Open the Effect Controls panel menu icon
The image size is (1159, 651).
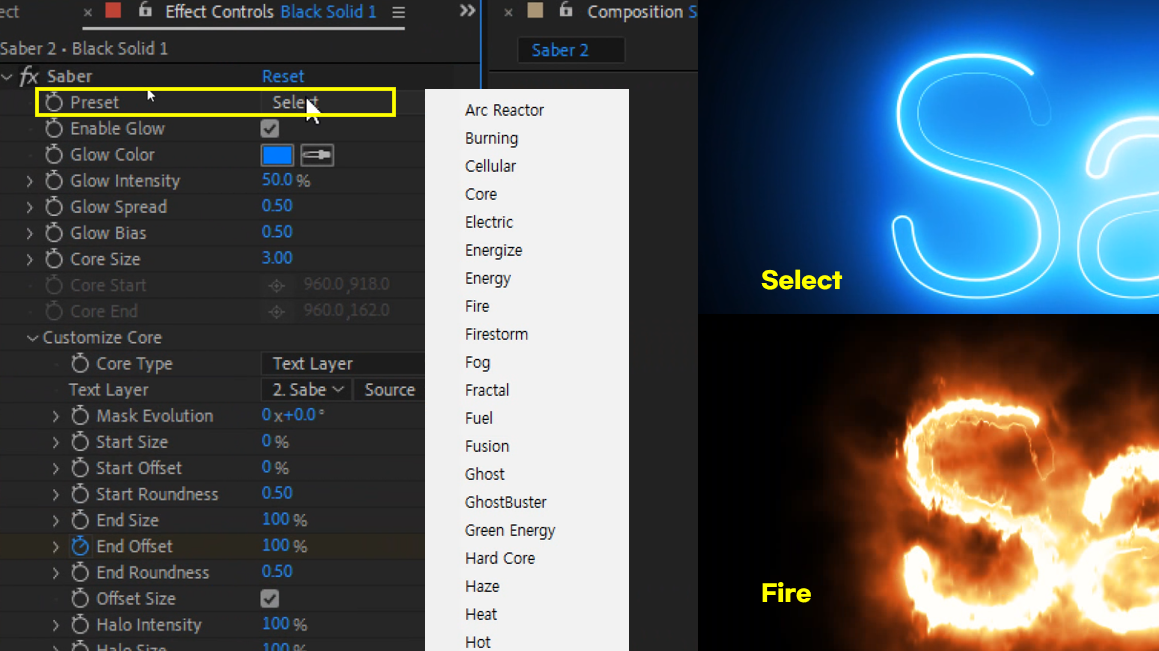pyautogui.click(x=398, y=12)
